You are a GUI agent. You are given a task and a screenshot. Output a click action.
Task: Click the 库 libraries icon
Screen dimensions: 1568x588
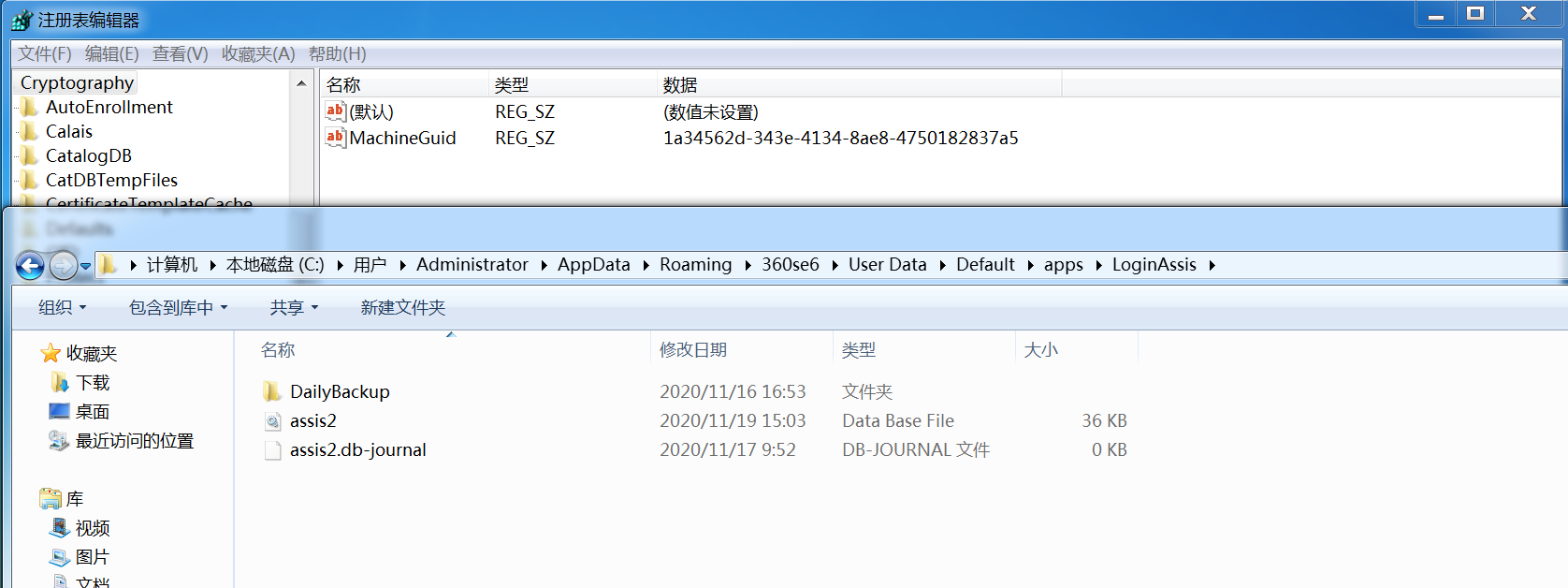(51, 498)
